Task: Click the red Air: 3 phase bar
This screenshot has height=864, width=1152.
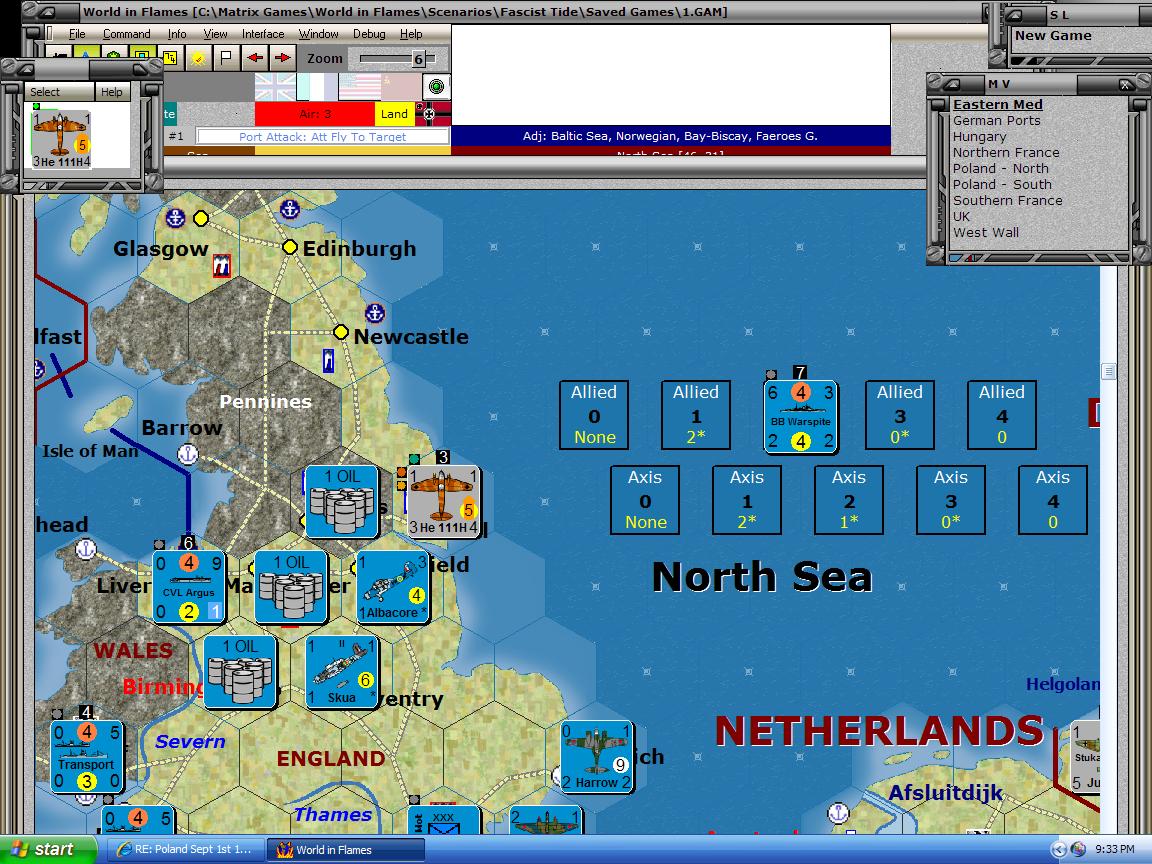Action: pos(314,114)
